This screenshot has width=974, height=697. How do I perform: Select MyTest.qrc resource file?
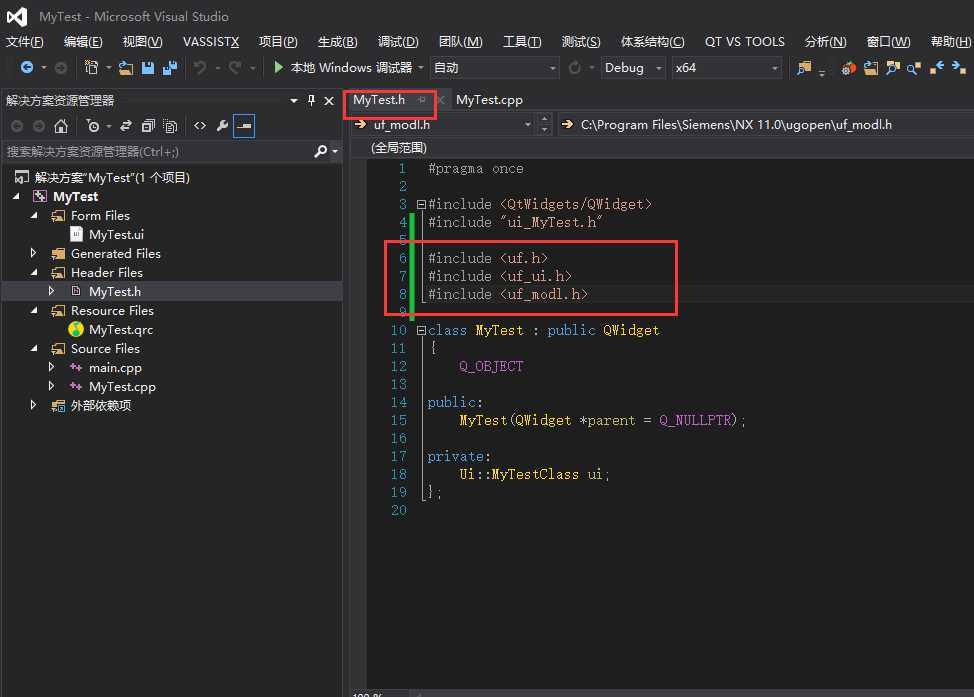click(121, 329)
